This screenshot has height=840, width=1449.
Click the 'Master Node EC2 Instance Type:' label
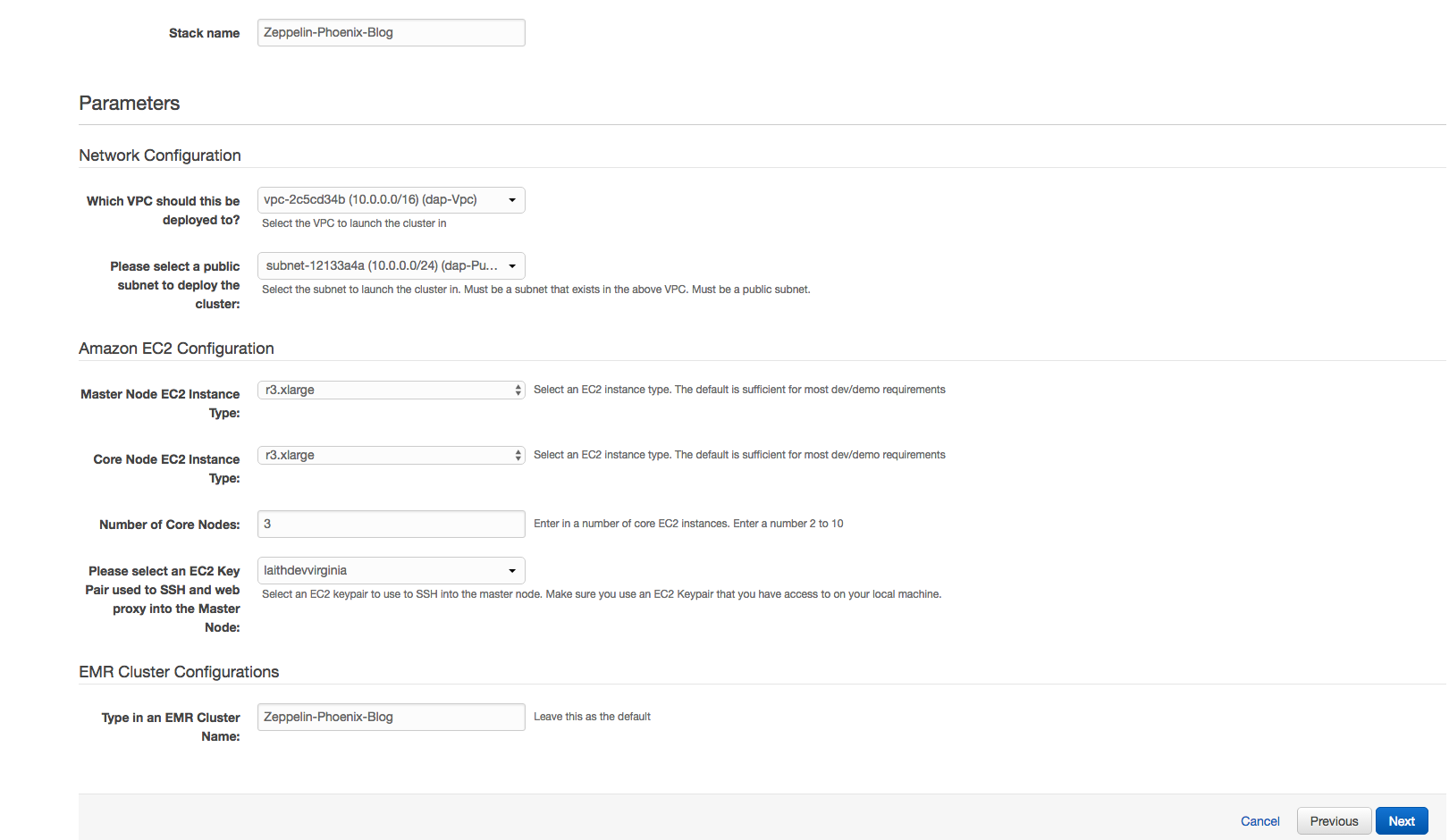pyautogui.click(x=160, y=404)
